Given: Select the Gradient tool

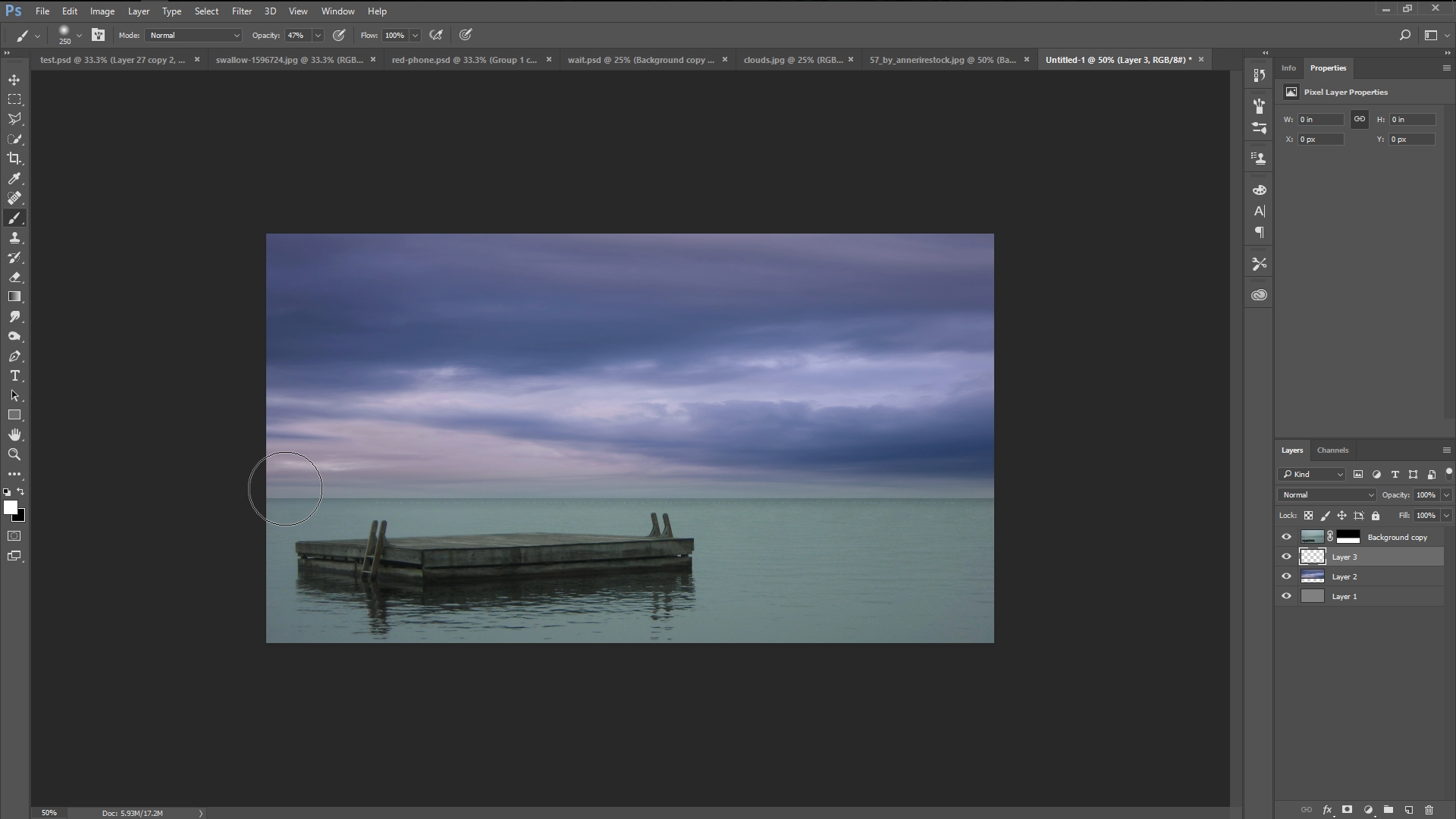Looking at the screenshot, I should 14,297.
